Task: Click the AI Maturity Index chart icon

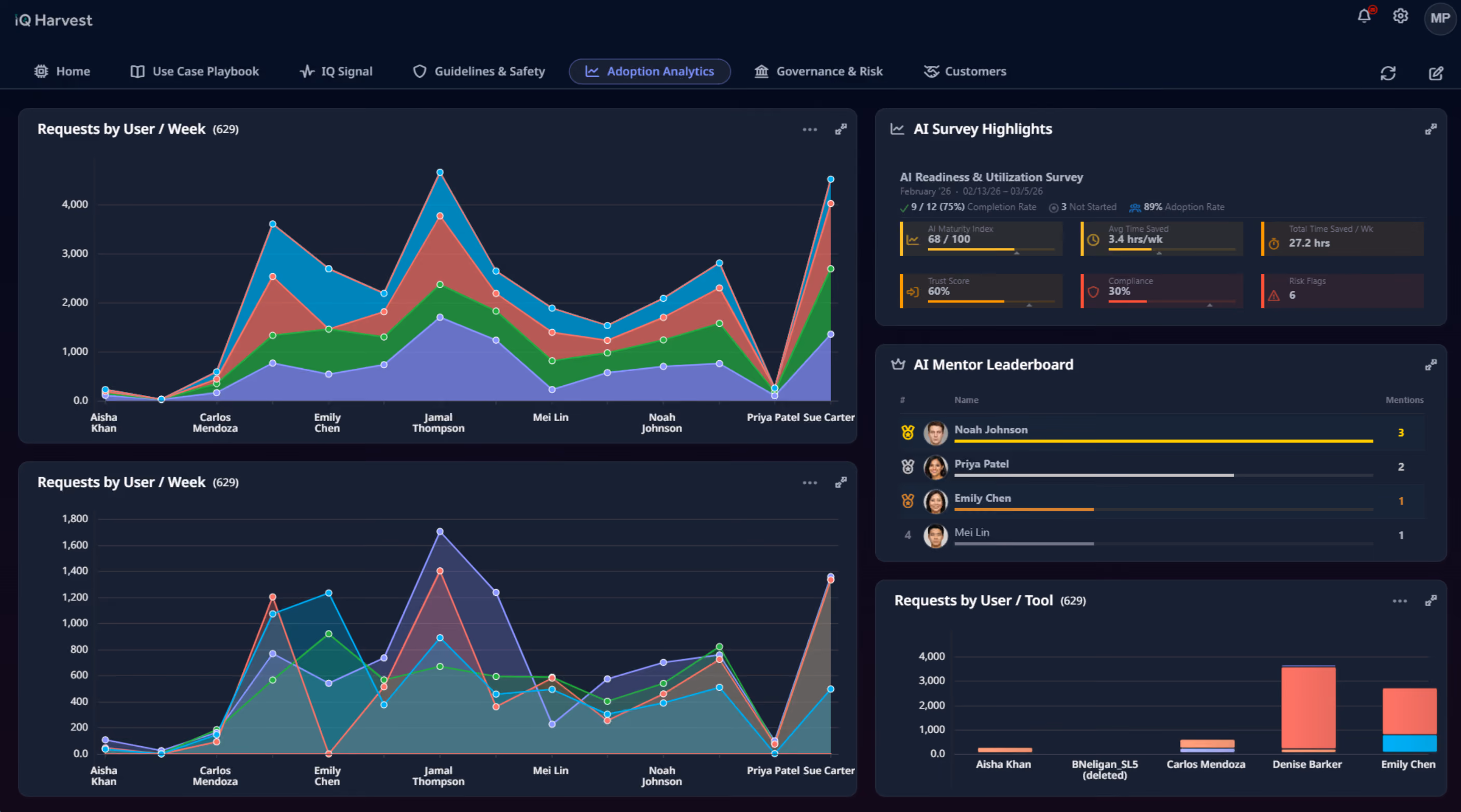Action: point(913,240)
